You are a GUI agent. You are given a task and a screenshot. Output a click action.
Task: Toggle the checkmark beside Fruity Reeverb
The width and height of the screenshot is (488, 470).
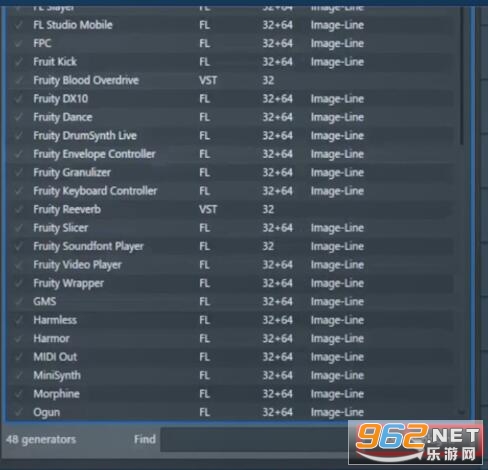[x=19, y=210]
